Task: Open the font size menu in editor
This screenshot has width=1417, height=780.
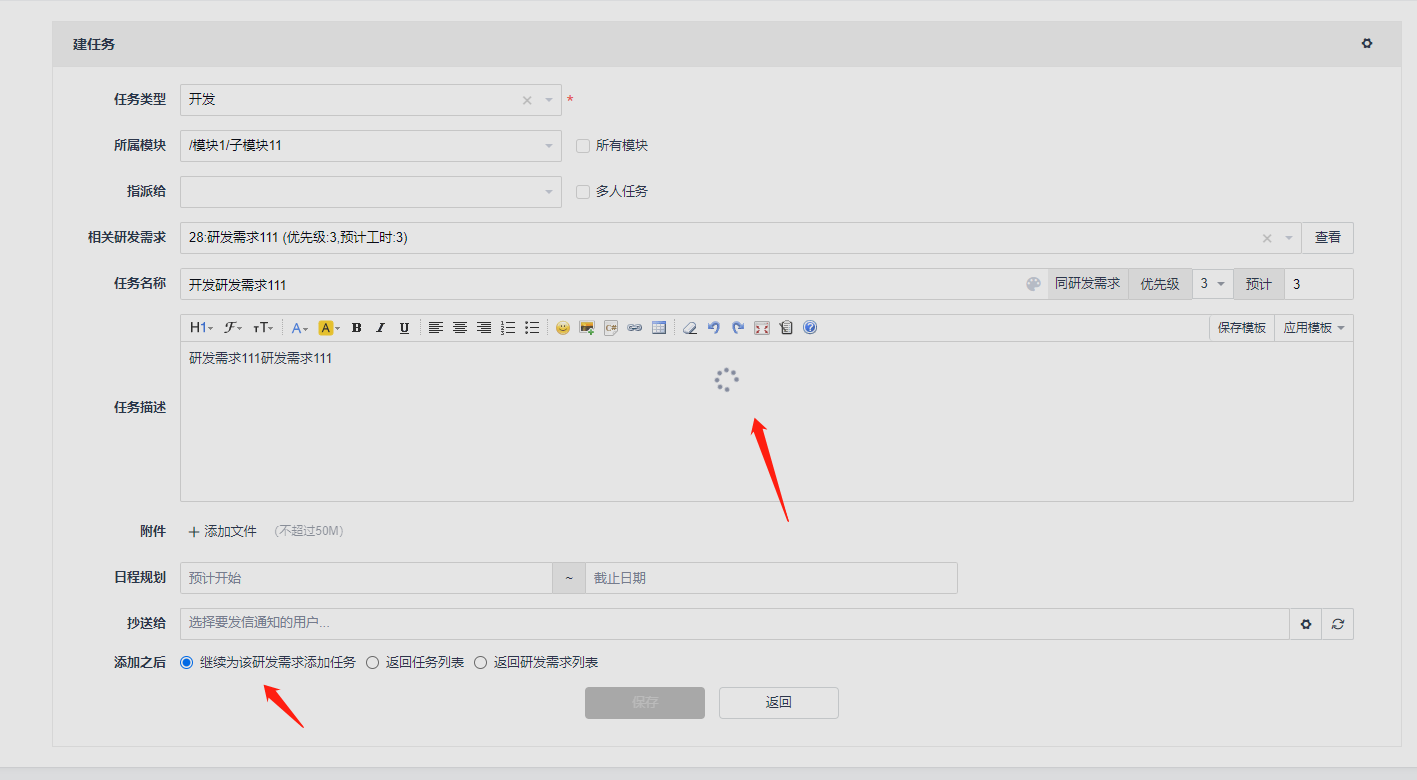Action: 263,328
